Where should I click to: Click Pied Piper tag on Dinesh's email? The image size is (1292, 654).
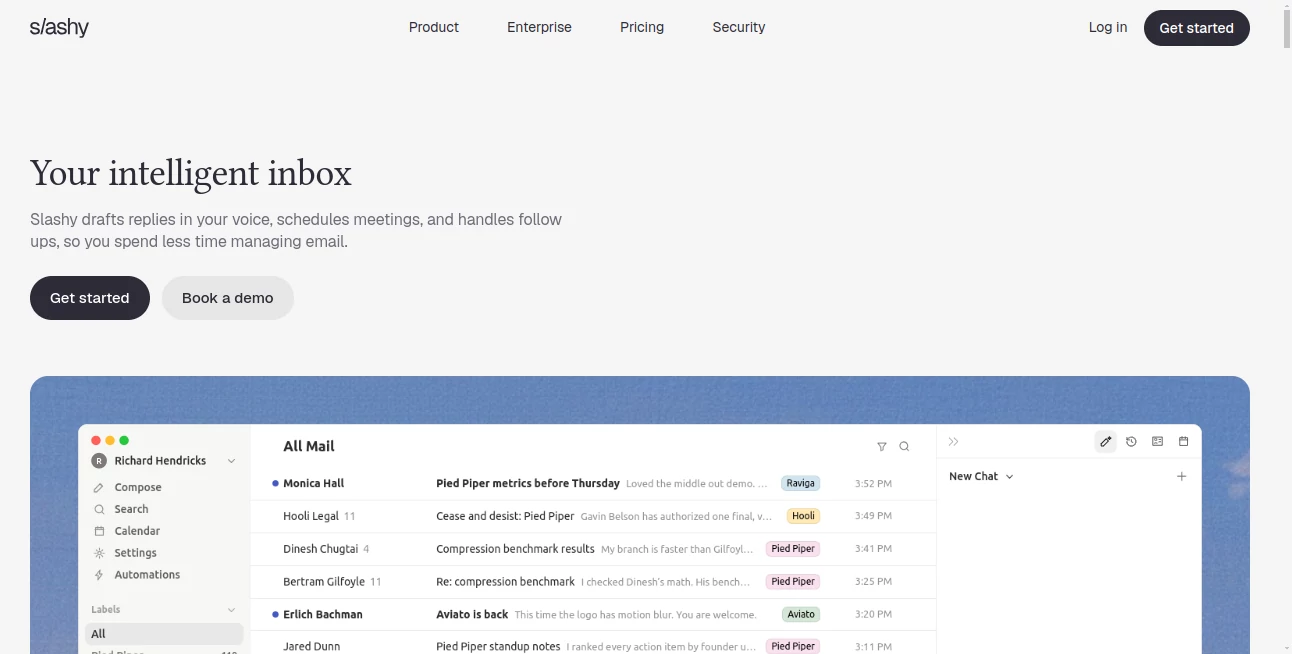point(793,549)
